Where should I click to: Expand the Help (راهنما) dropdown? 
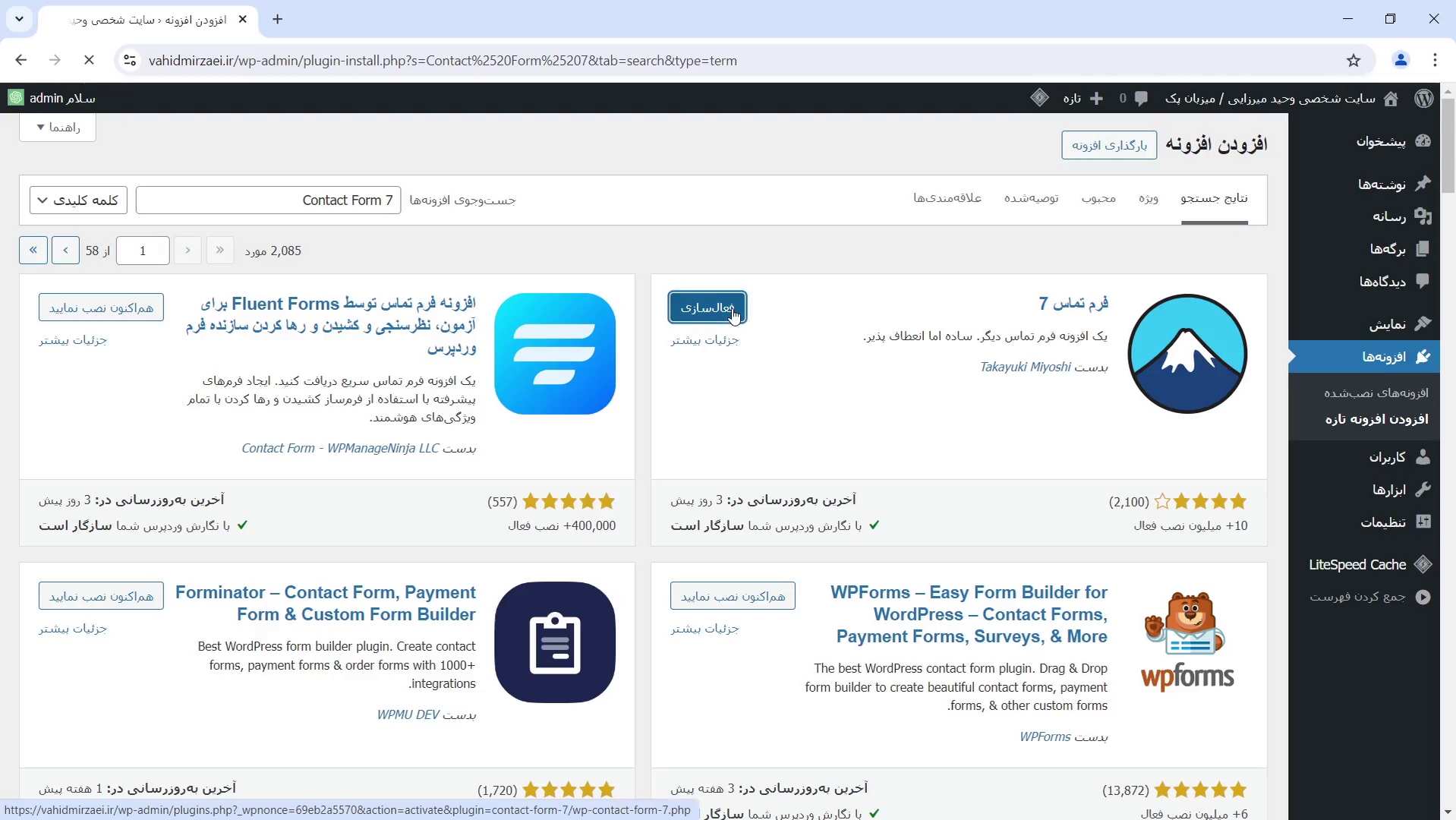click(58, 128)
